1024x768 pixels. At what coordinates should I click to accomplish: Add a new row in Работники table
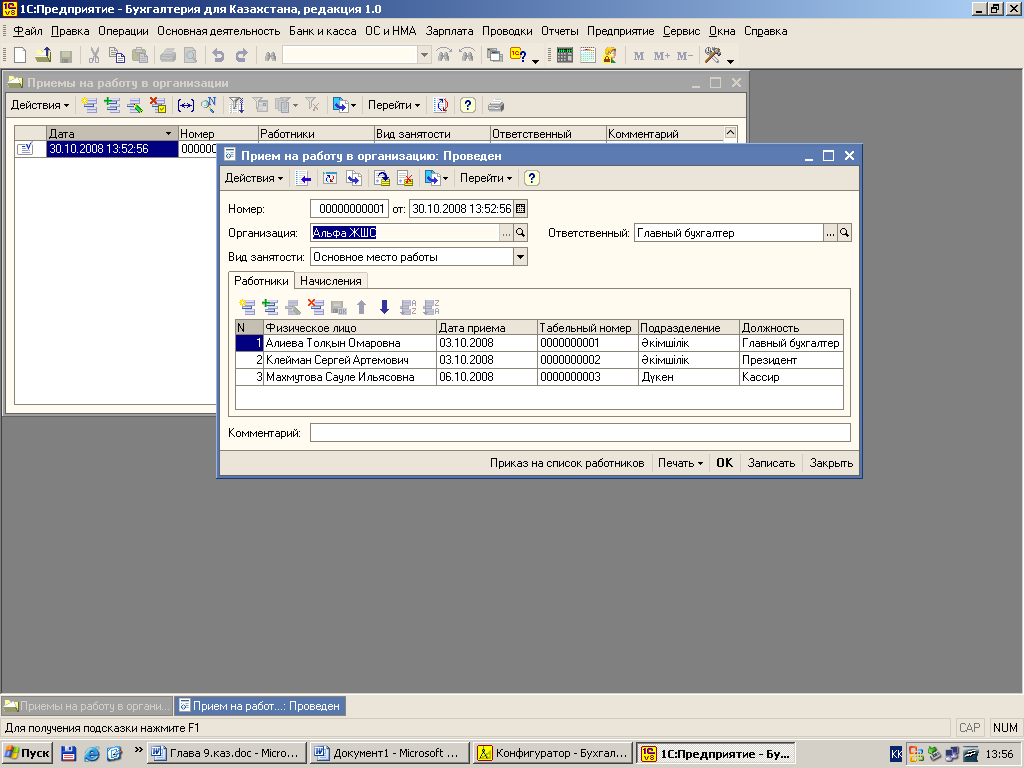(248, 307)
